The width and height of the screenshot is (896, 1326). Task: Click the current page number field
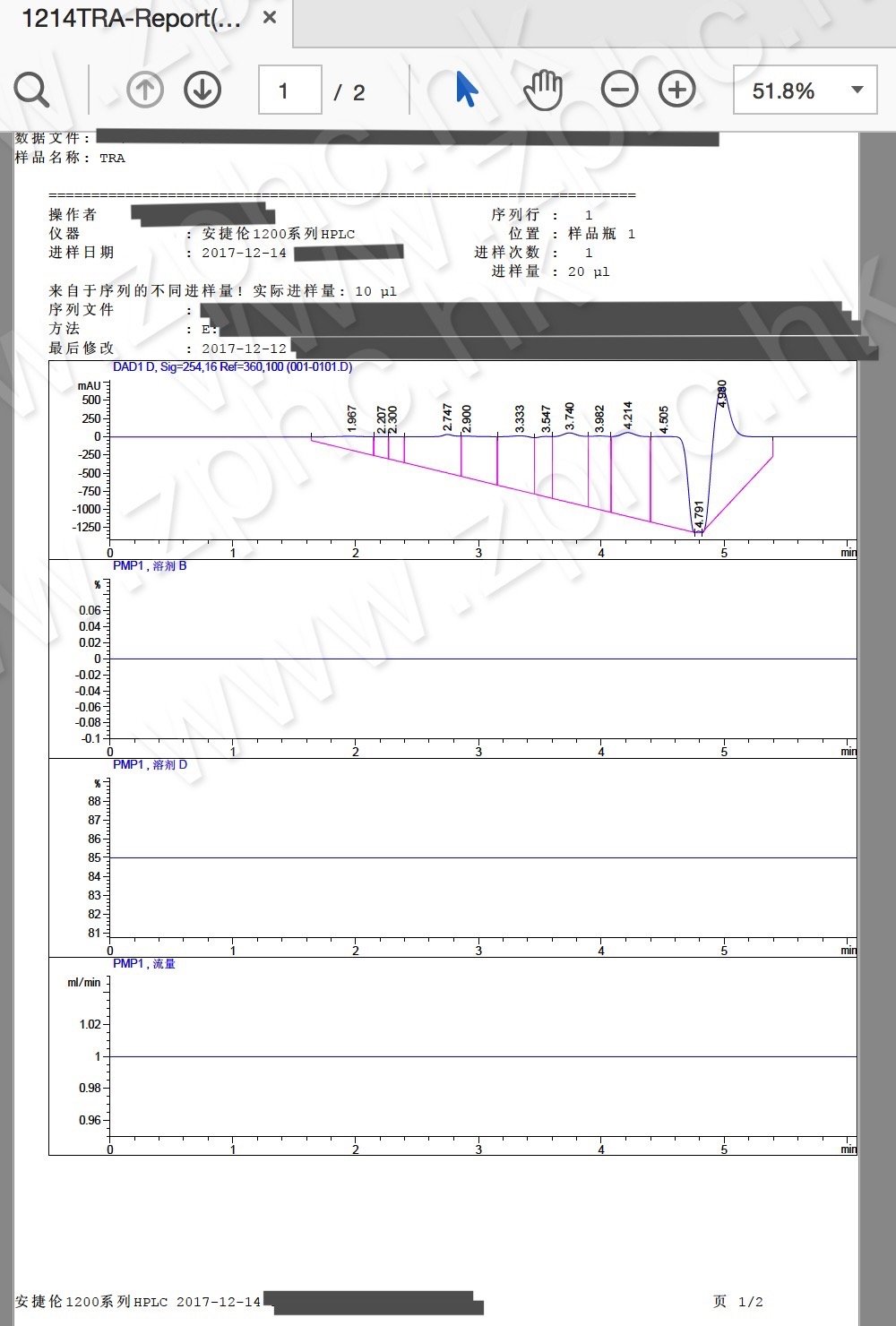(289, 90)
